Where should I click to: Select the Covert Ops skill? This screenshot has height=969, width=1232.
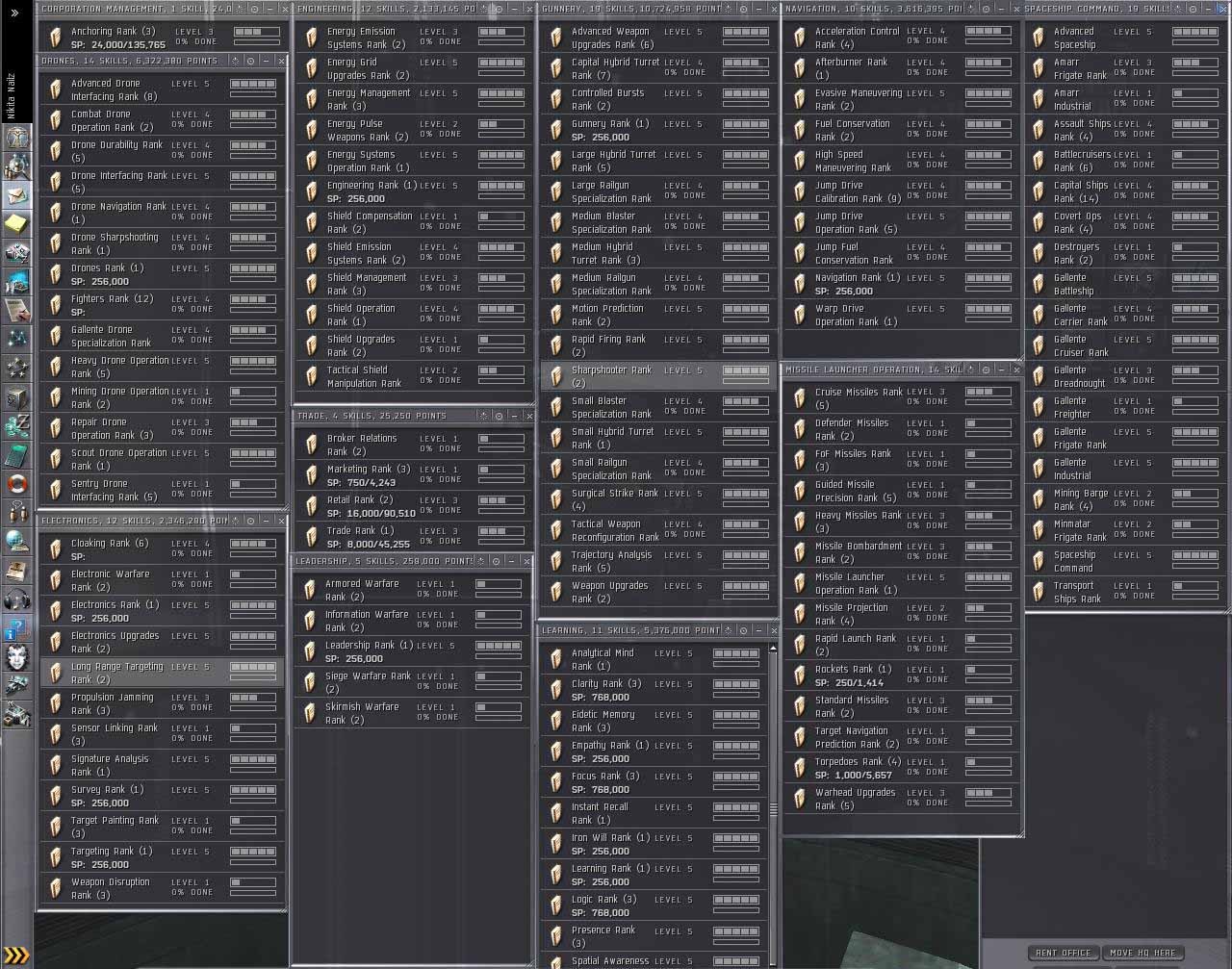(1126, 222)
